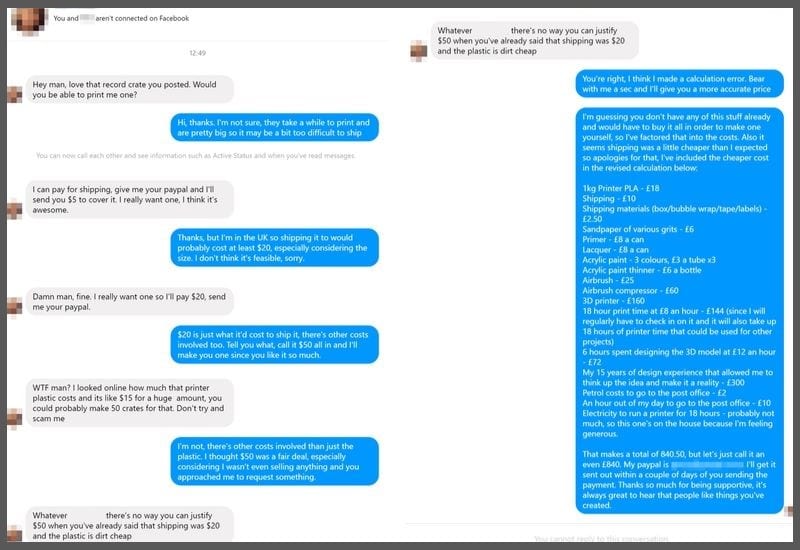Click the blurred PayPal address in the final message
800x550 pixels.
pyautogui.click(x=707, y=465)
